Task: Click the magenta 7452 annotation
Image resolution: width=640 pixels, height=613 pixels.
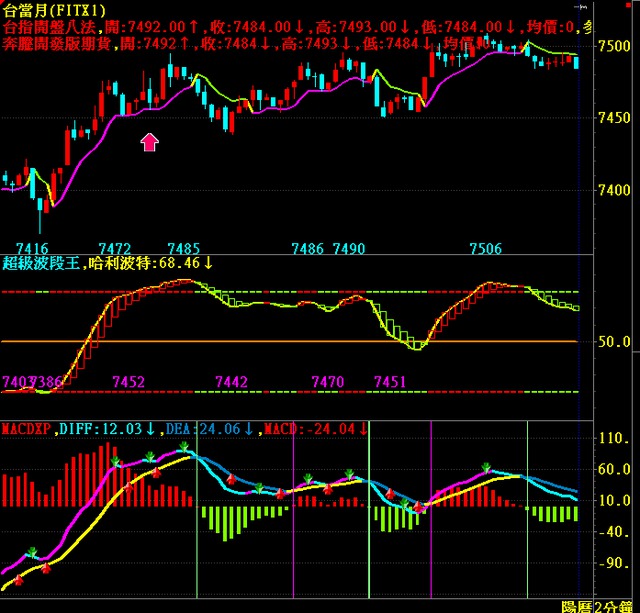Action: pos(129,382)
